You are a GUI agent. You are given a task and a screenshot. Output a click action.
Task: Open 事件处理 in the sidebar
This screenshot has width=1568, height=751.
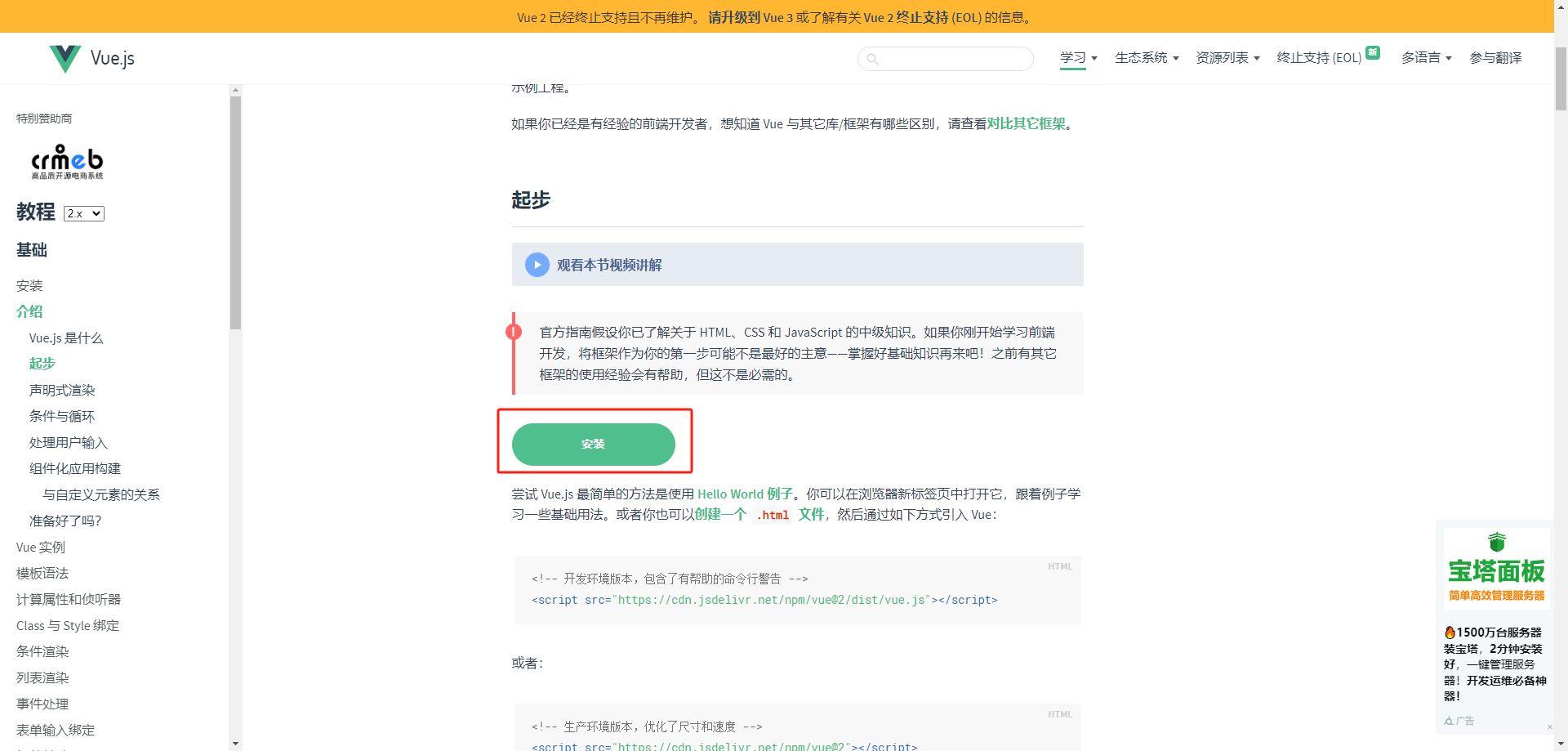click(42, 704)
